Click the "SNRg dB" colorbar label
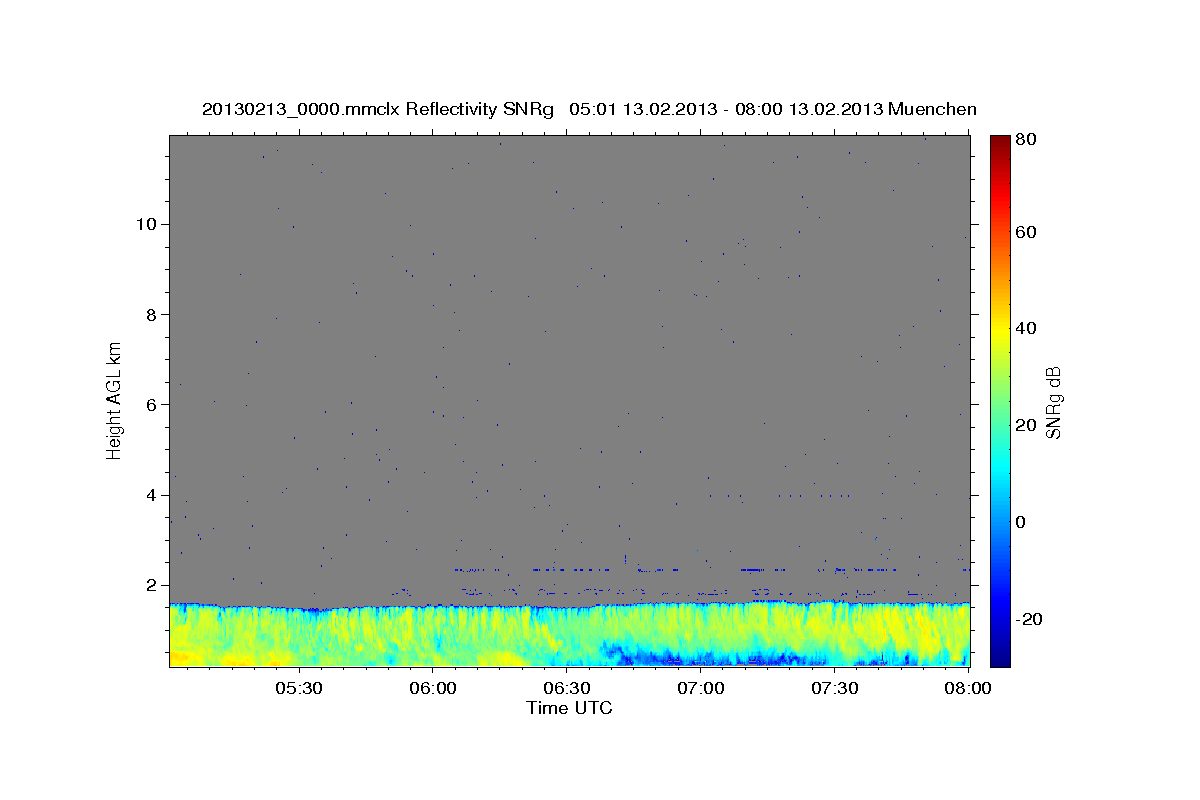The width and height of the screenshot is (1200, 800). 1053,402
